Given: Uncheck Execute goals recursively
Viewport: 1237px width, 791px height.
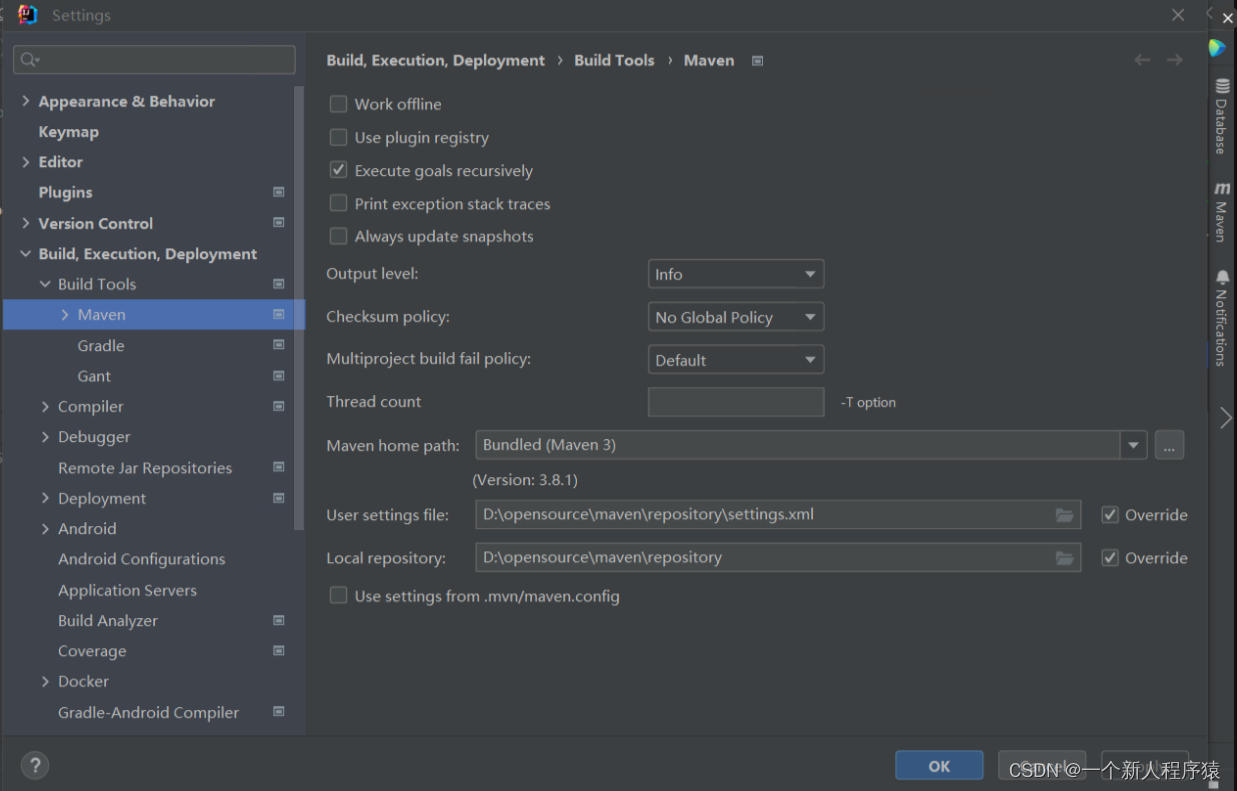Looking at the screenshot, I should click(339, 170).
